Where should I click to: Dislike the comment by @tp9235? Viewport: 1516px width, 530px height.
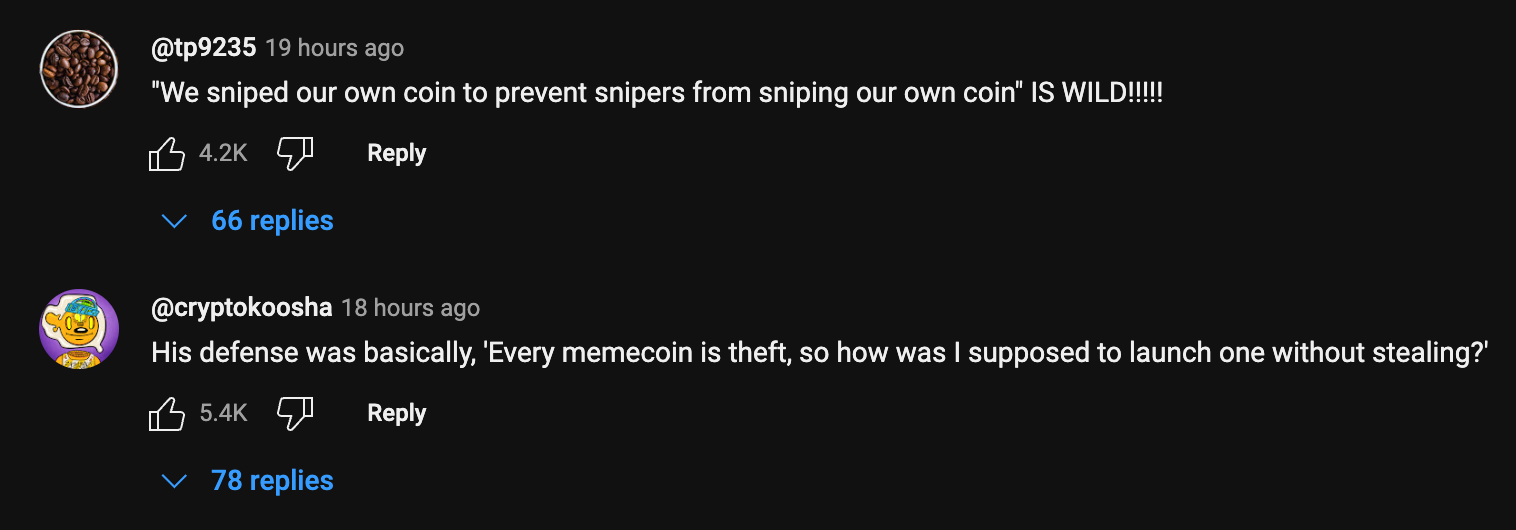295,153
